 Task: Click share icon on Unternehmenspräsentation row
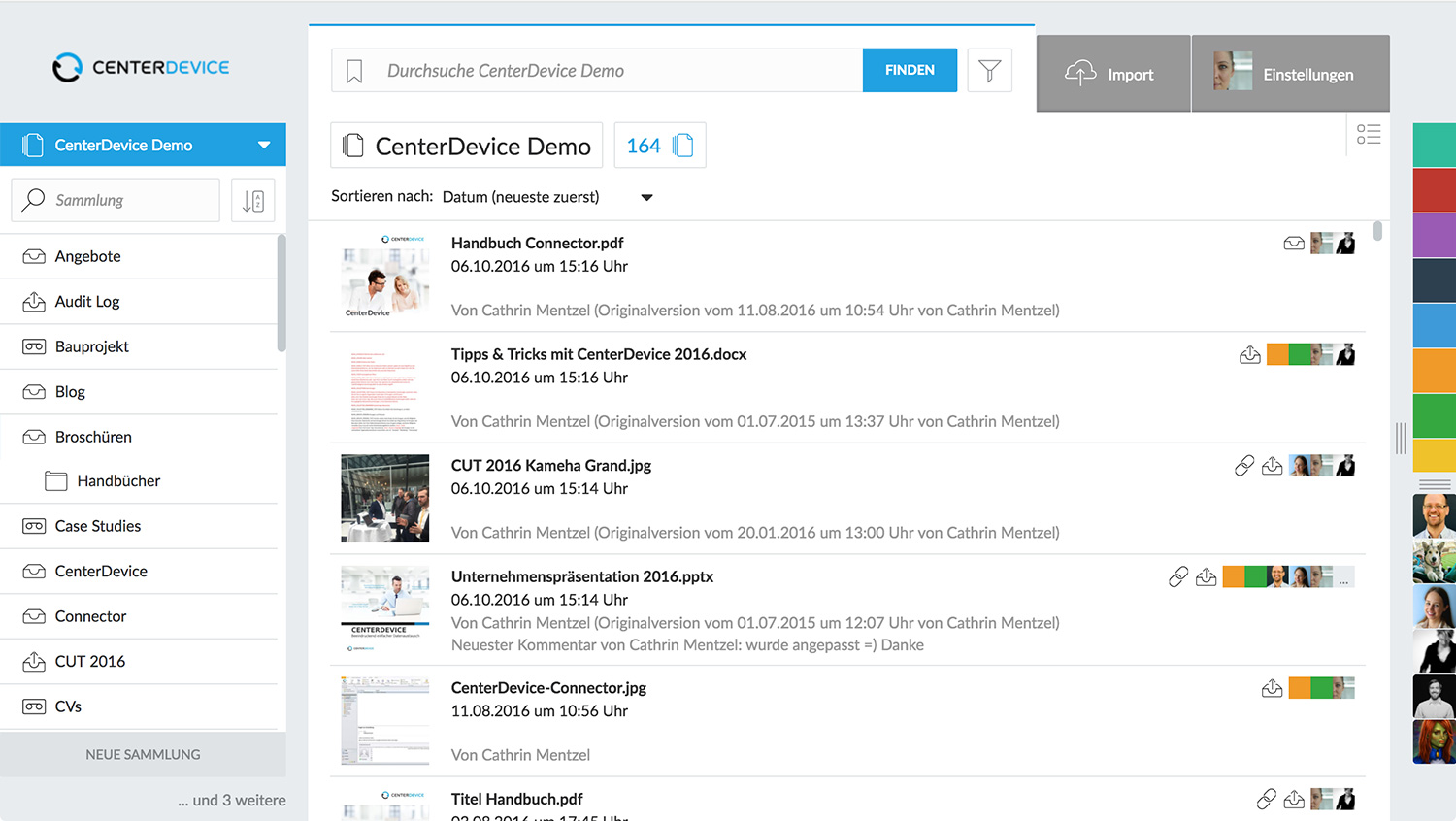click(x=1207, y=577)
